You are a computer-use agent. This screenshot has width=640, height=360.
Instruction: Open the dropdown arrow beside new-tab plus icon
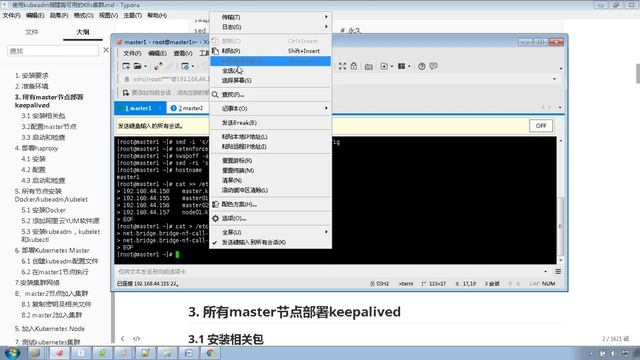point(391,67)
